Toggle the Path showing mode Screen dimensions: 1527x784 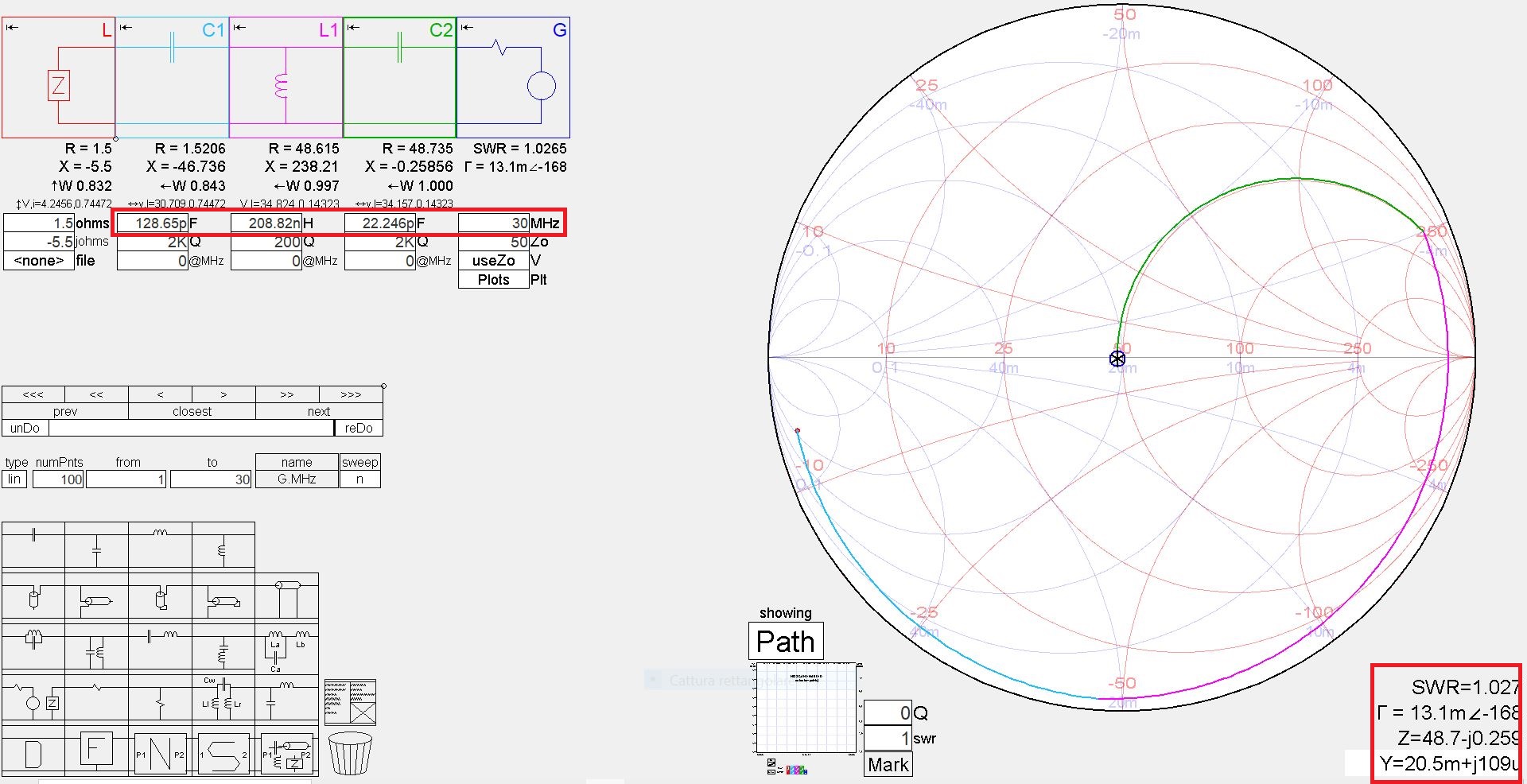coord(786,641)
